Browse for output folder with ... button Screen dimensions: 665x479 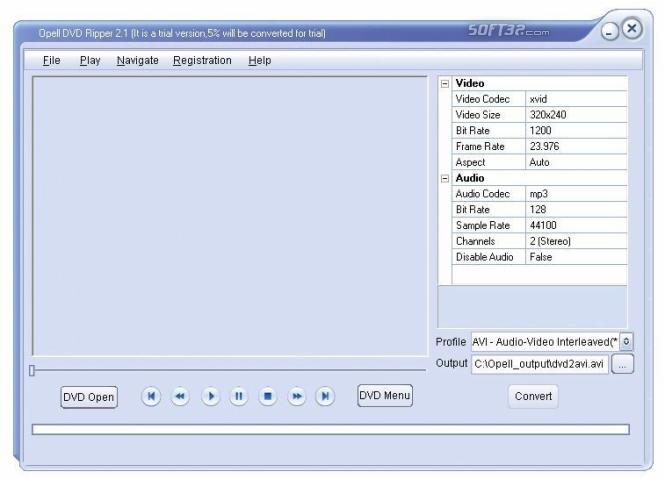tap(622, 364)
